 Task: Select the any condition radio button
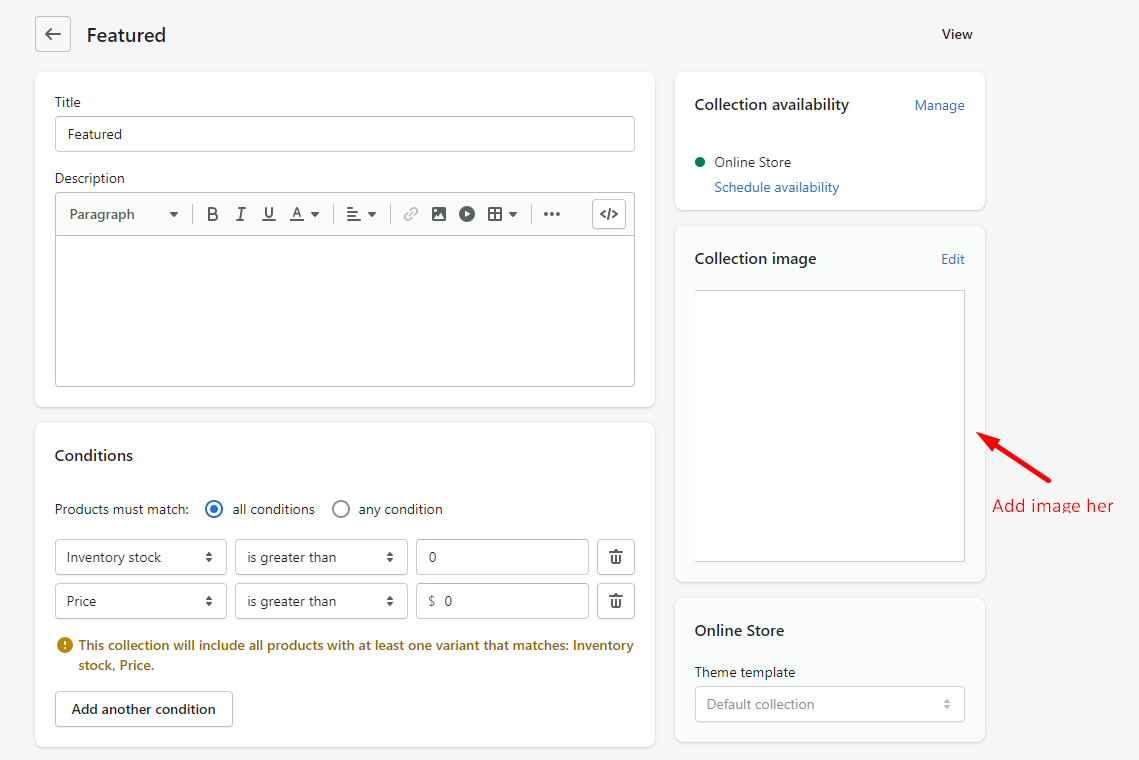click(x=341, y=509)
